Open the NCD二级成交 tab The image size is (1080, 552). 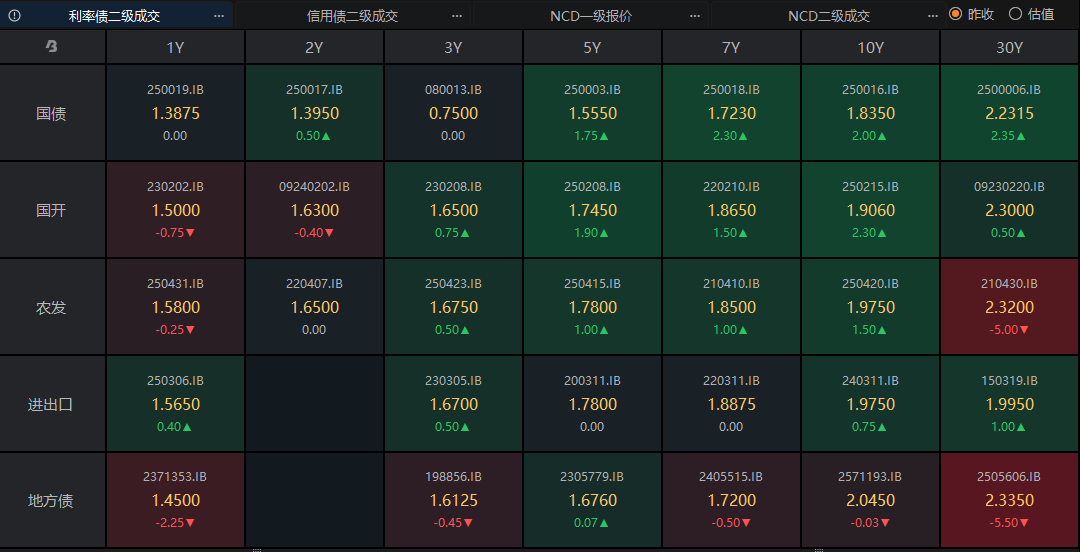click(829, 15)
